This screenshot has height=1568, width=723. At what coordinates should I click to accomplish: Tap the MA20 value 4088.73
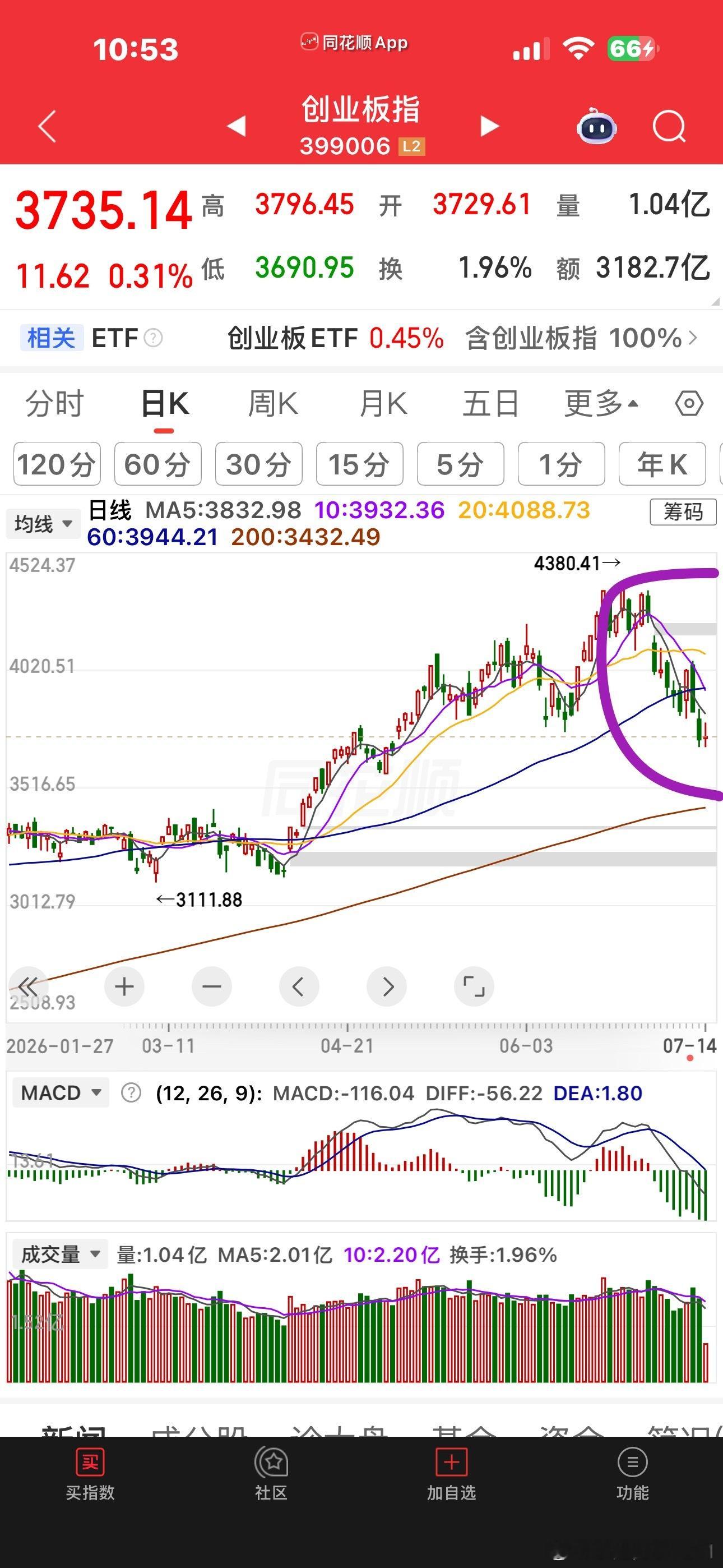point(524,510)
